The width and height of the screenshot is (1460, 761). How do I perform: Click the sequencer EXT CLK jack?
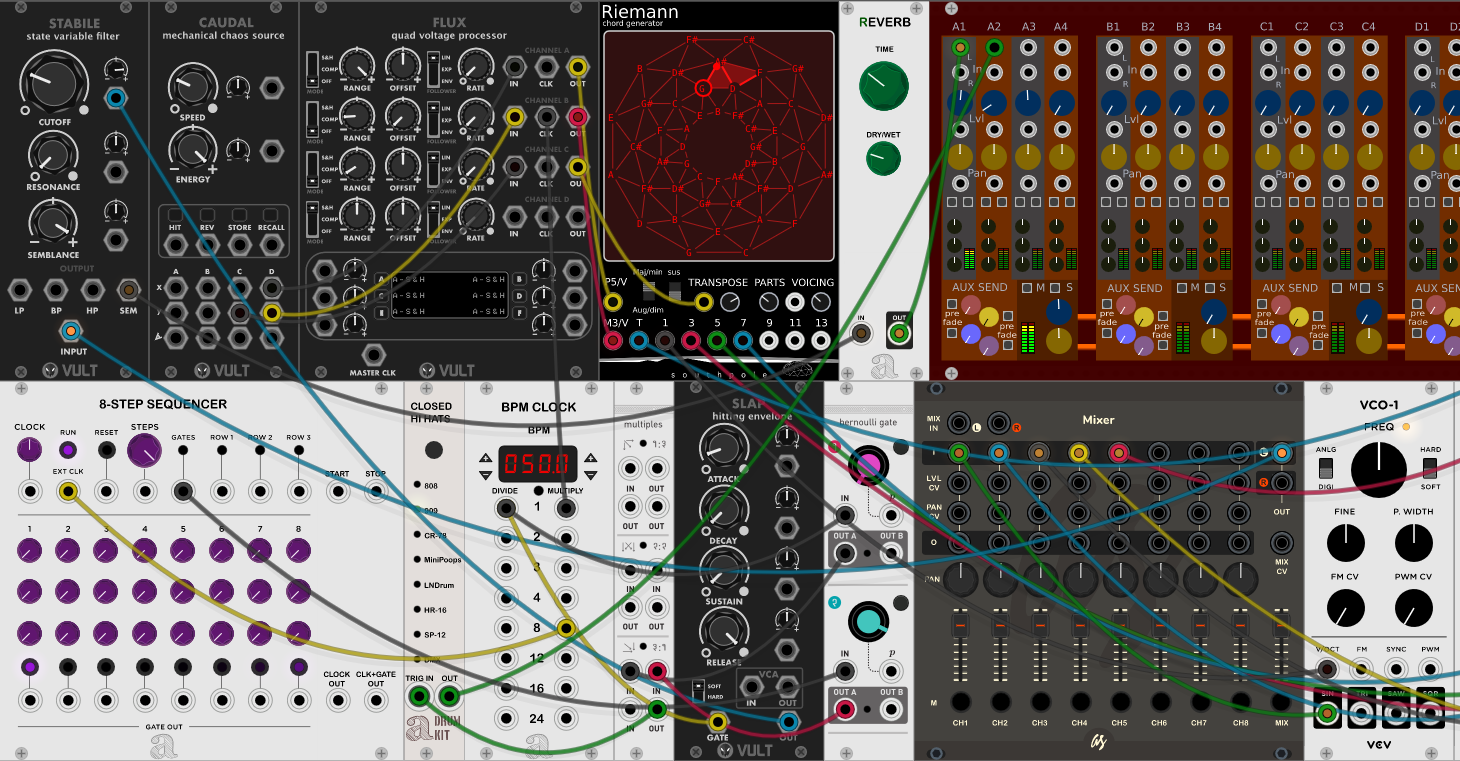pyautogui.click(x=68, y=491)
